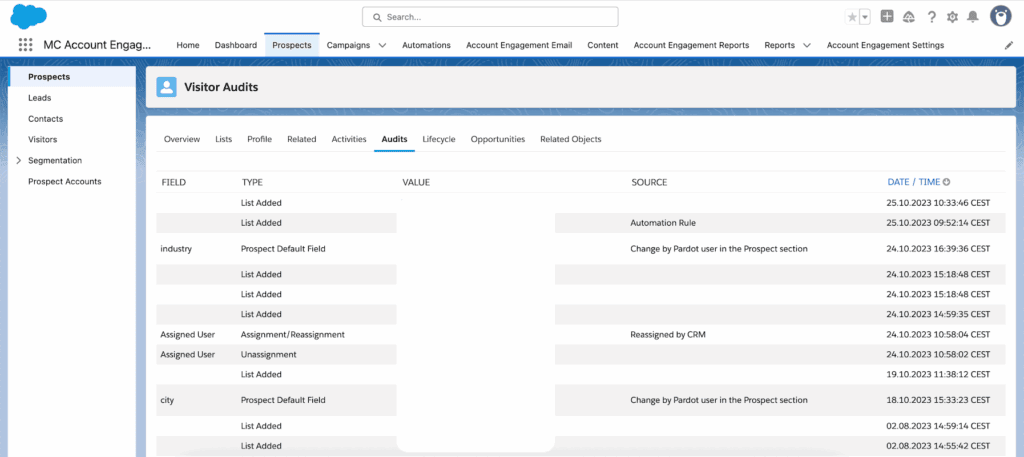The image size is (1024, 457).
Task: Click the 'city' field cell
Action: pyautogui.click(x=167, y=400)
